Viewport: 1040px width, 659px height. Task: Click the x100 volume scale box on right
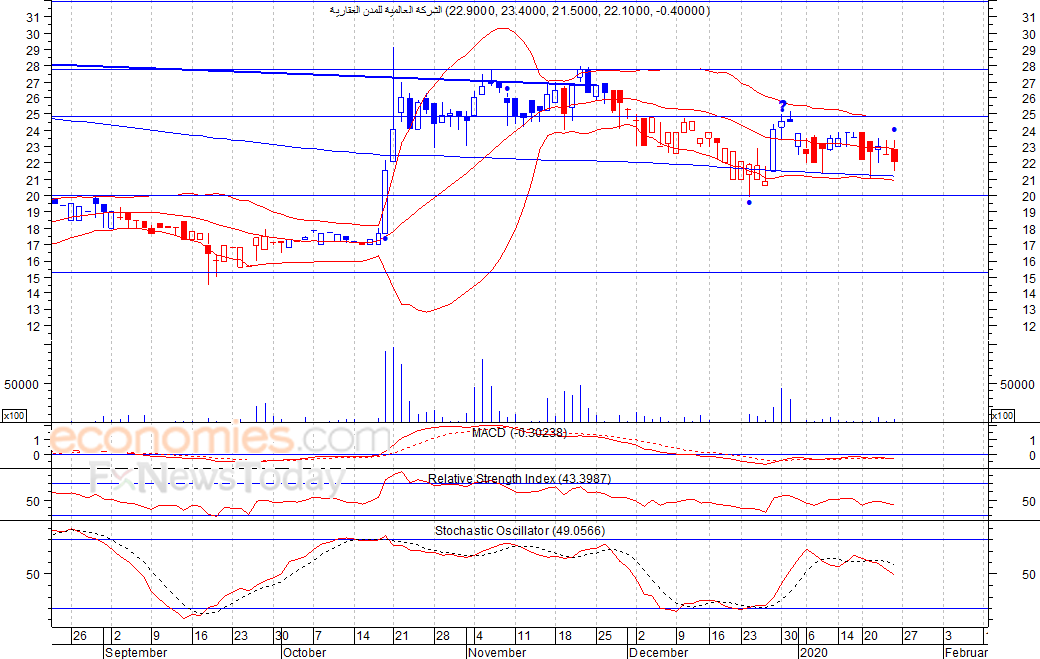pos(1002,416)
